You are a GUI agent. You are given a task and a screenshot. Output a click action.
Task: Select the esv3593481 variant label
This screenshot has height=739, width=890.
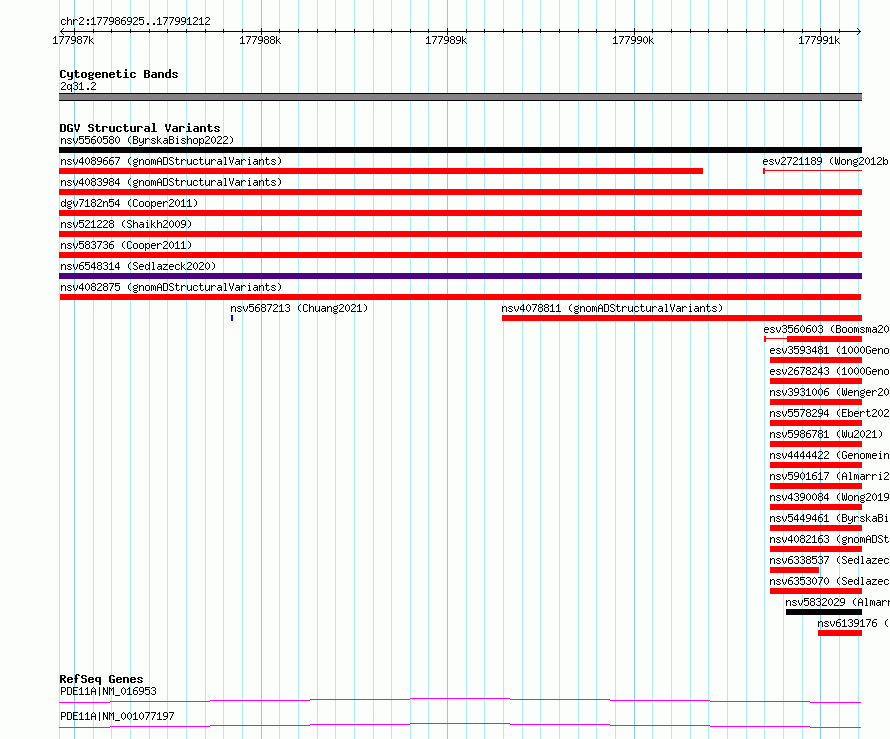pos(829,350)
